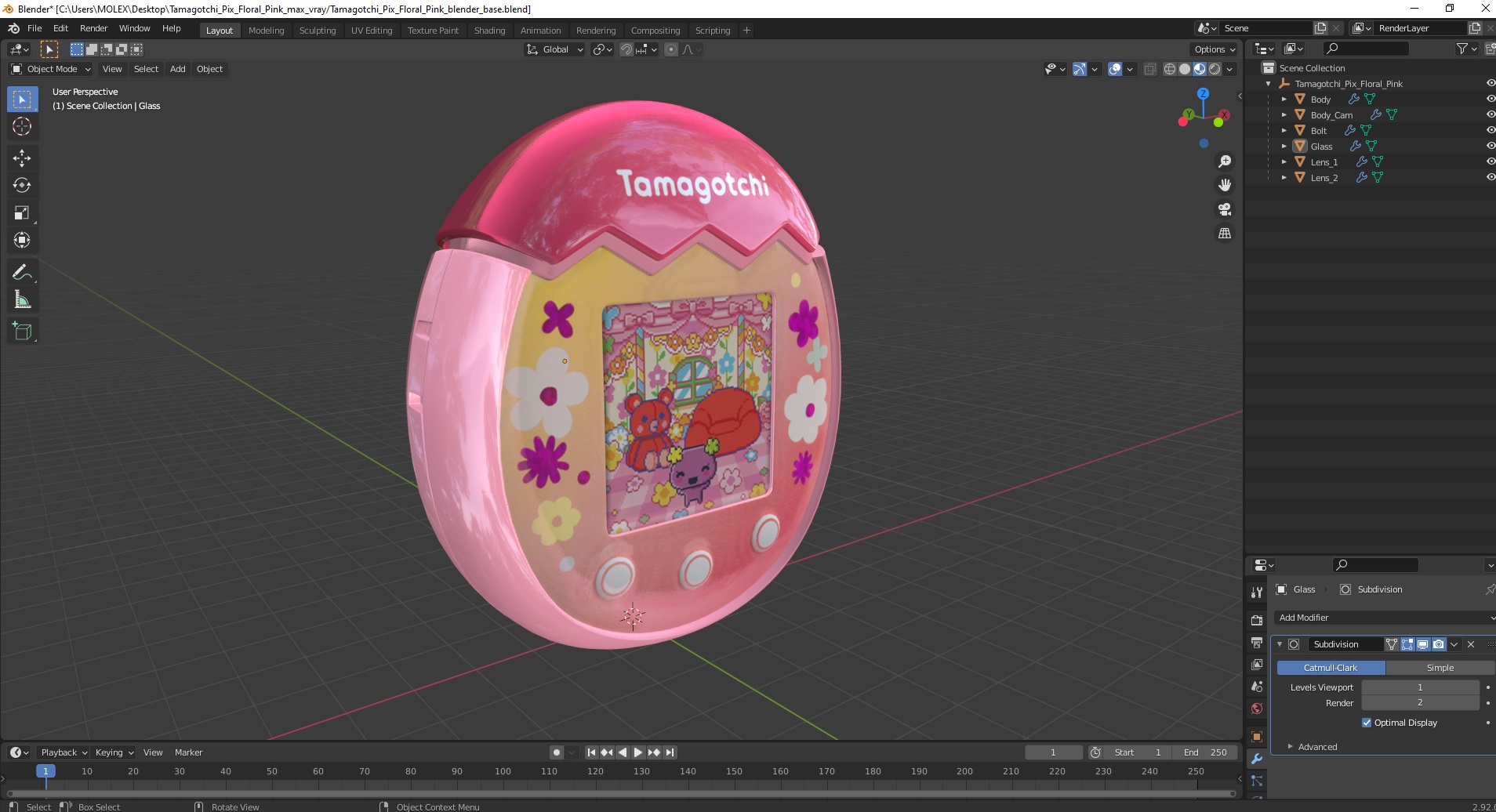Select the Transform tool
The width and height of the screenshot is (1496, 812).
click(x=22, y=241)
